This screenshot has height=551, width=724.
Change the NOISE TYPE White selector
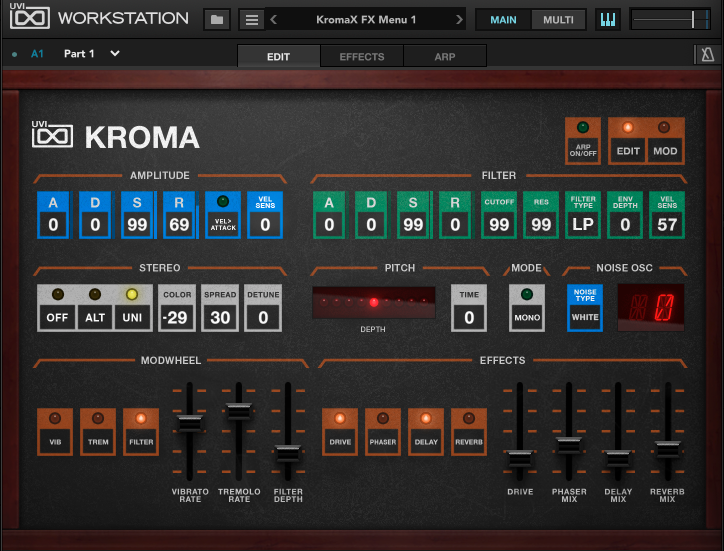[585, 308]
